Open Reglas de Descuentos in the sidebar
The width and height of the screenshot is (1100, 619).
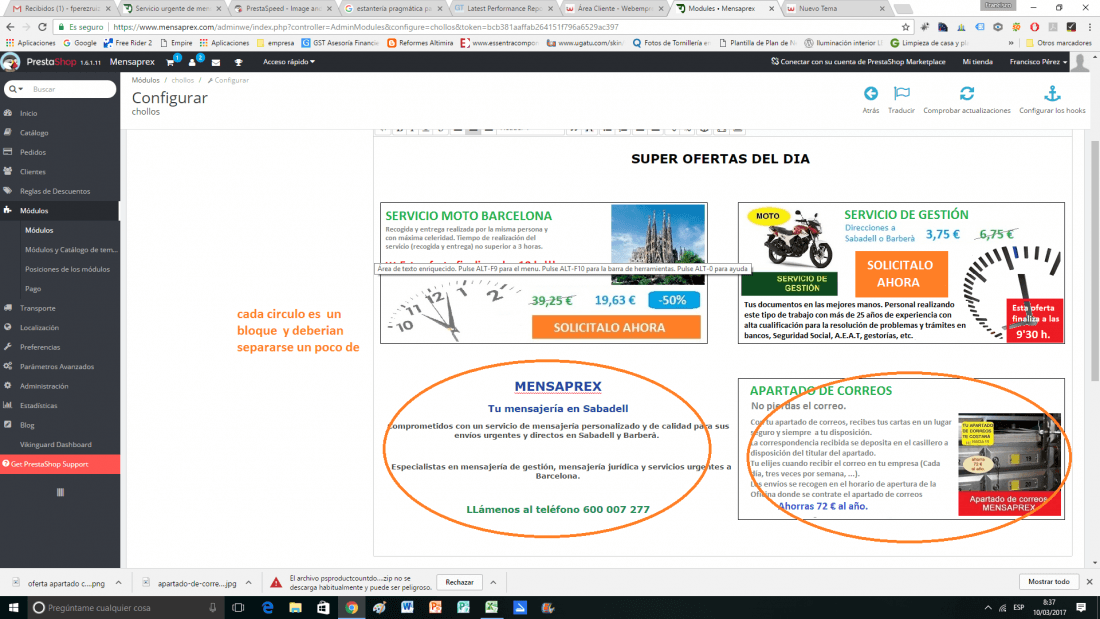point(55,191)
